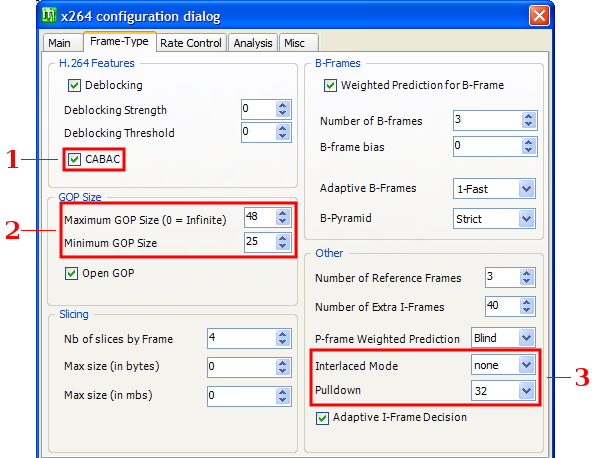Decrease Nb of slices by Frame
The width and height of the screenshot is (592, 458).
[283, 342]
